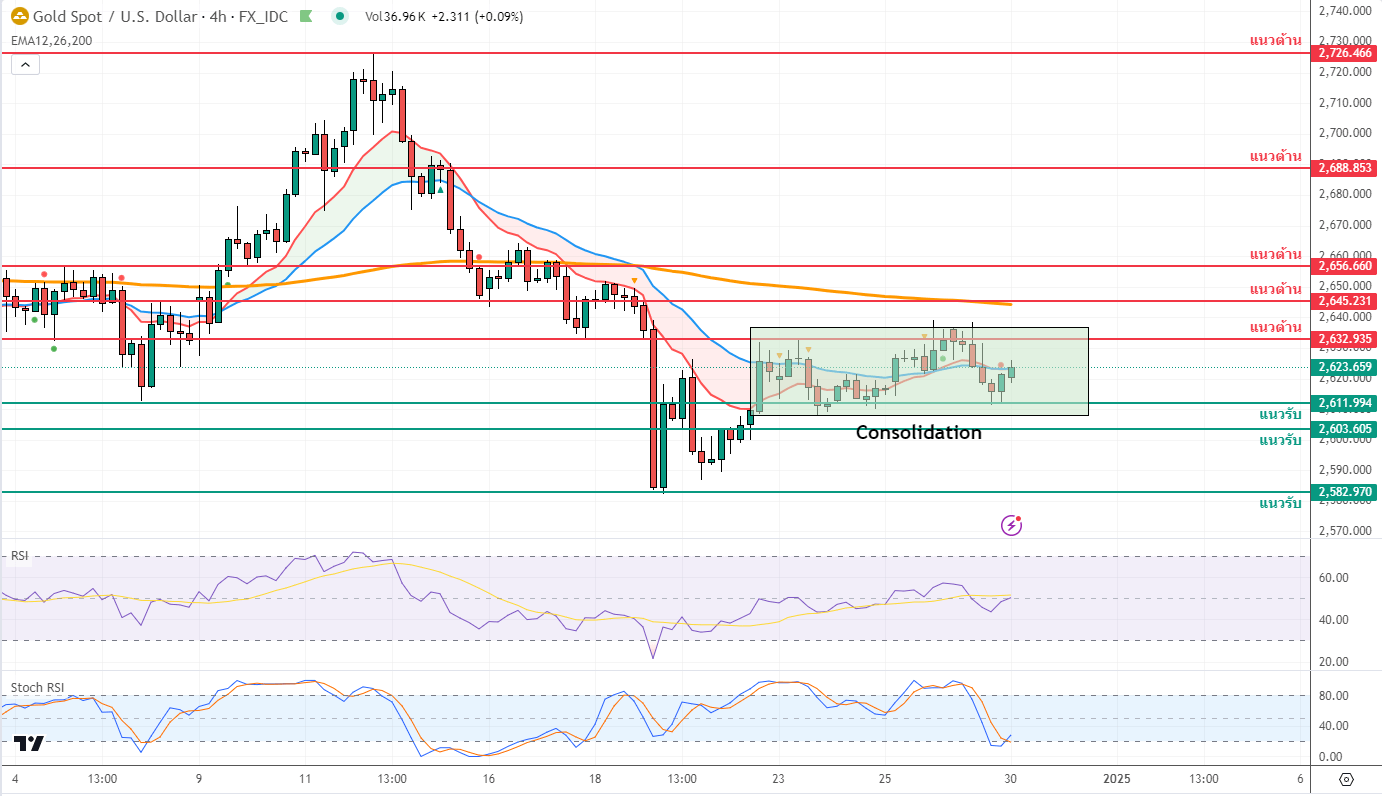Select the Consolidation text annotation
This screenshot has width=1382, height=796.
point(918,433)
